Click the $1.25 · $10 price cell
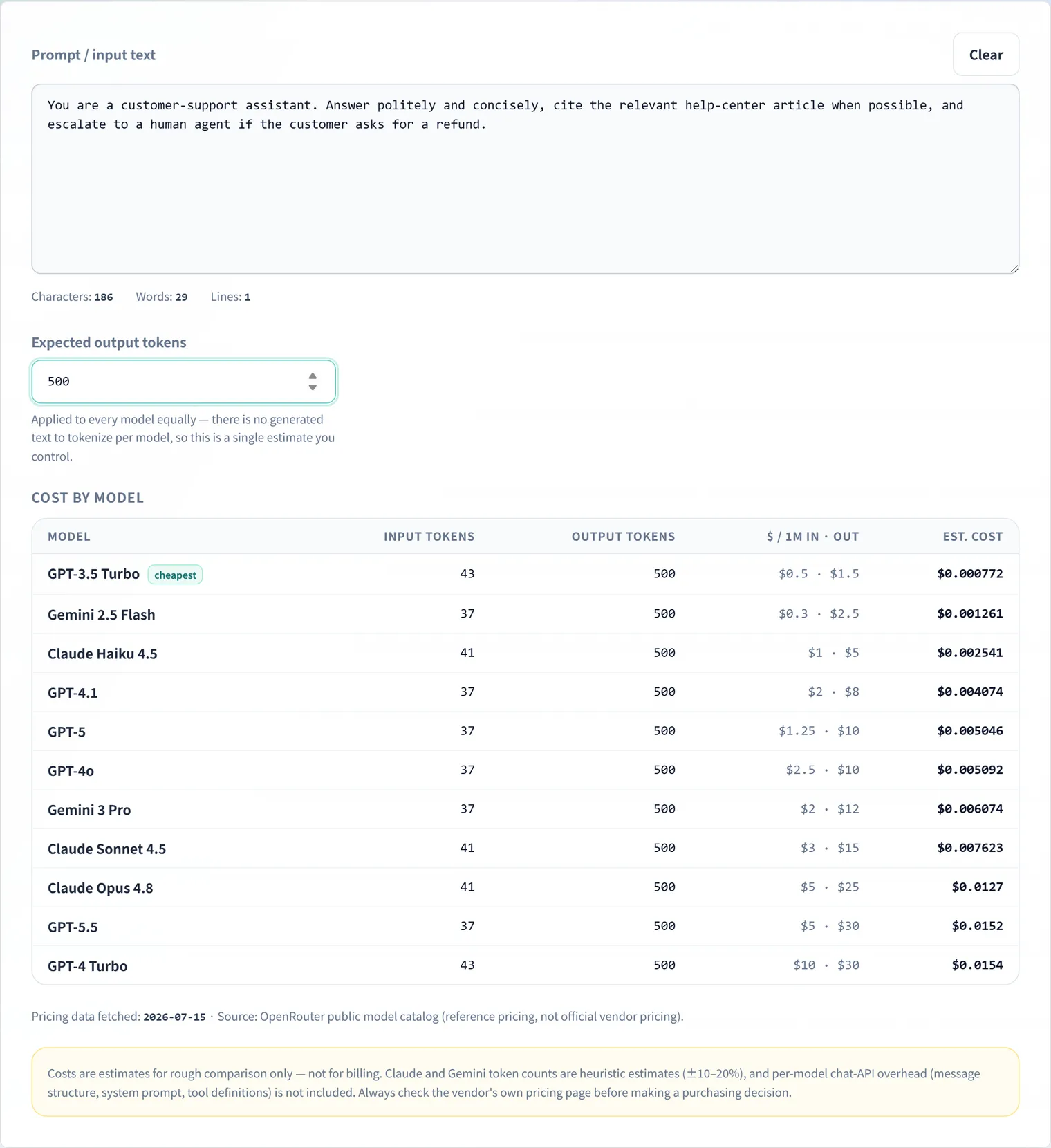Viewport: 1051px width, 1148px height. pos(819,730)
